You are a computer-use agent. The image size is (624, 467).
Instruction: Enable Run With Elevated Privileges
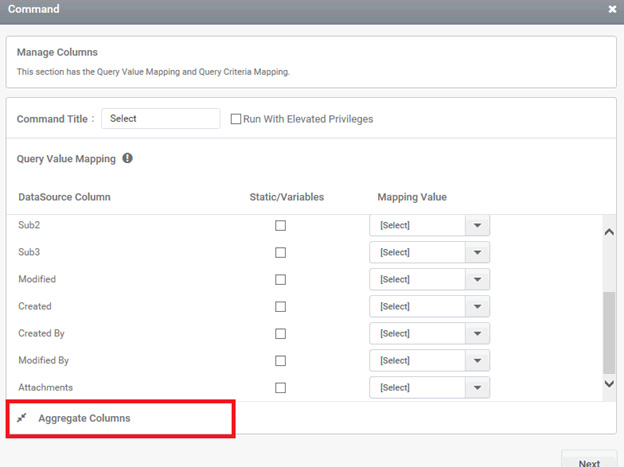point(236,119)
